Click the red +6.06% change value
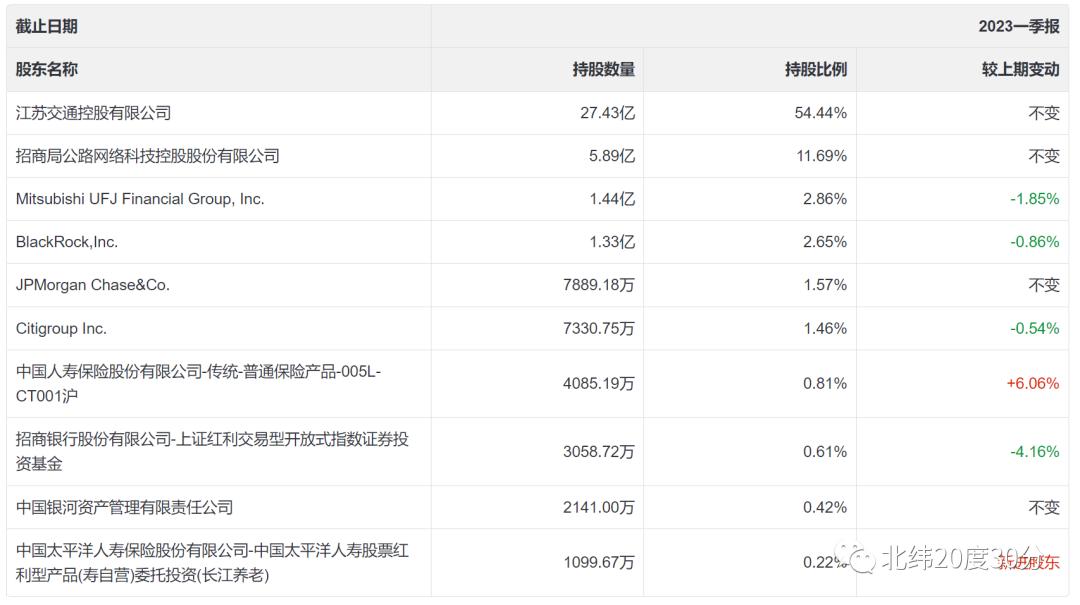This screenshot has height=605, width=1080. pos(1035,383)
